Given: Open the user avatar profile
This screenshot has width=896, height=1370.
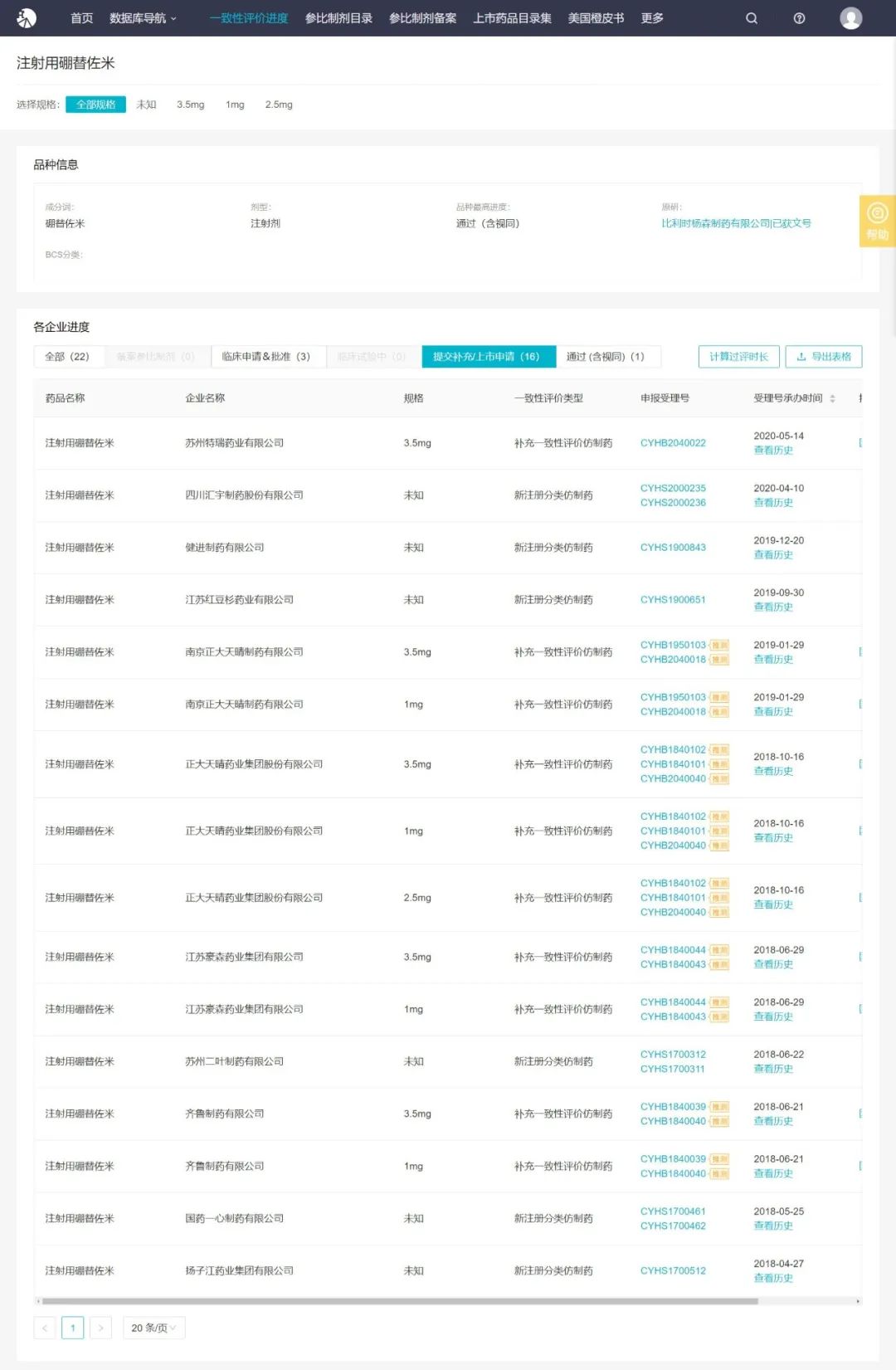Looking at the screenshot, I should click(x=851, y=18).
